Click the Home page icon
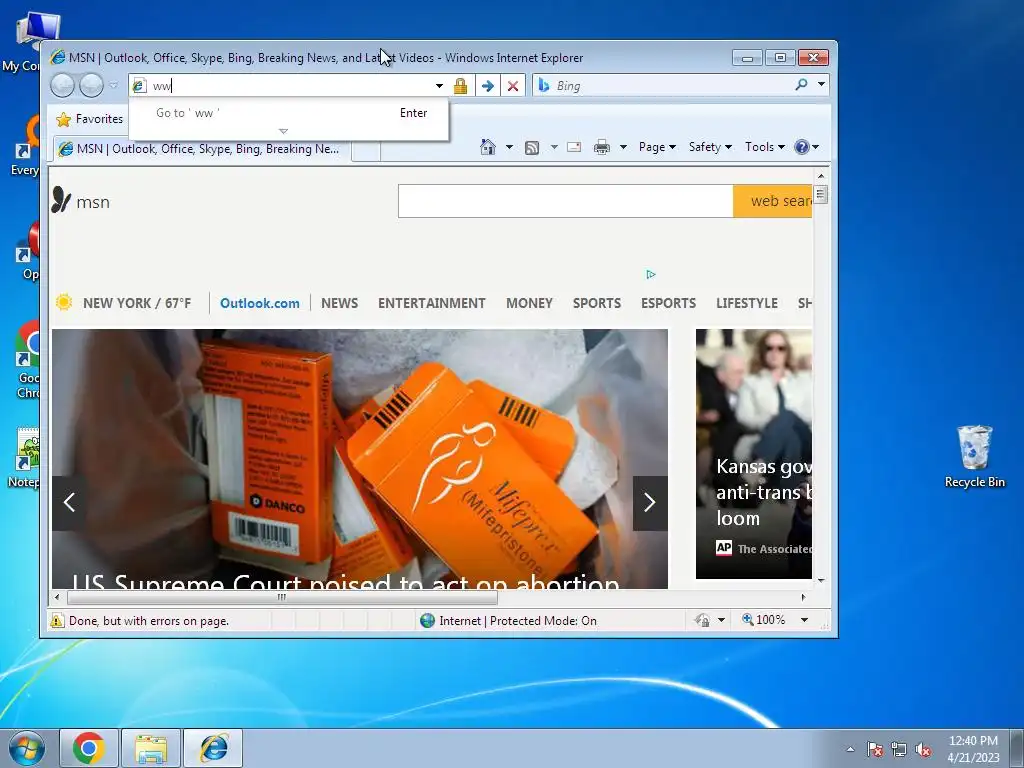 488,147
